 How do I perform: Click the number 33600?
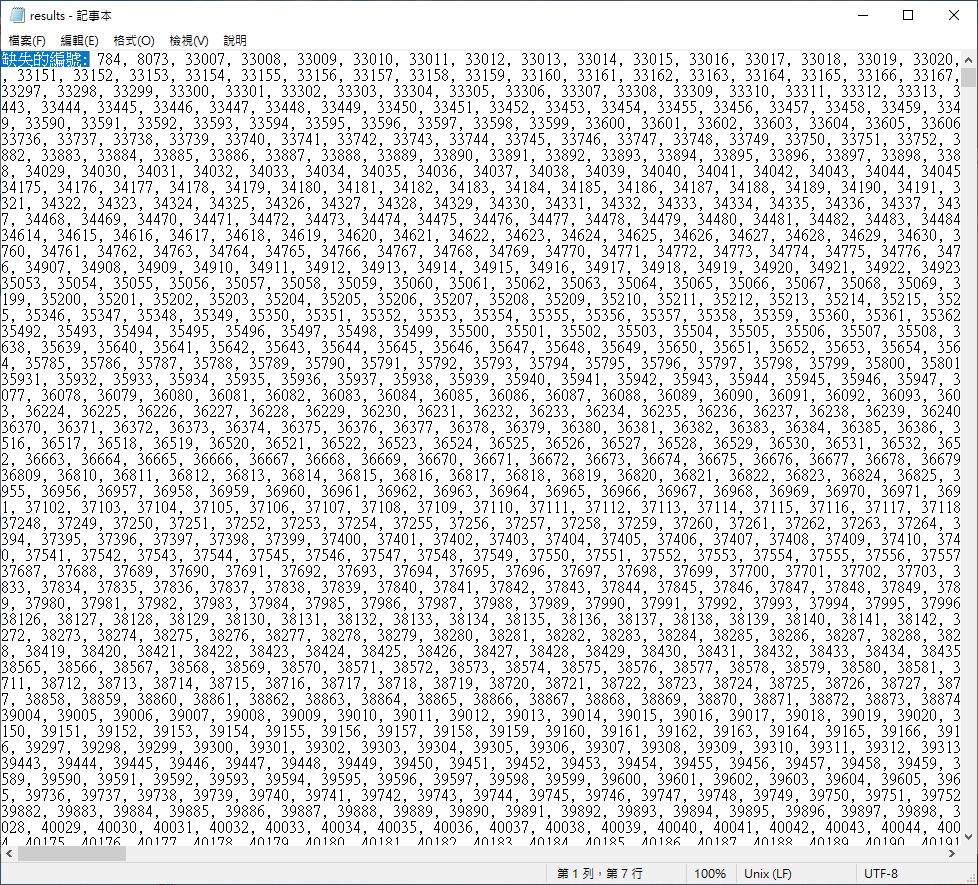[x=605, y=123]
